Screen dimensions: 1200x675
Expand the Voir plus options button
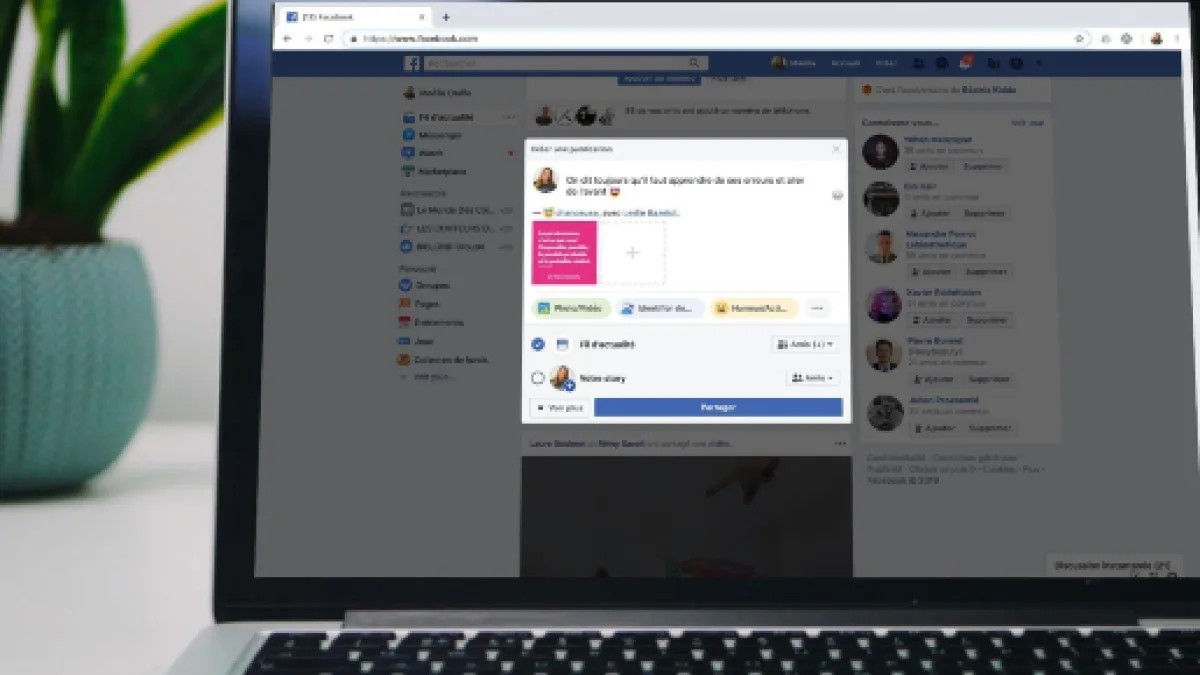pos(560,408)
